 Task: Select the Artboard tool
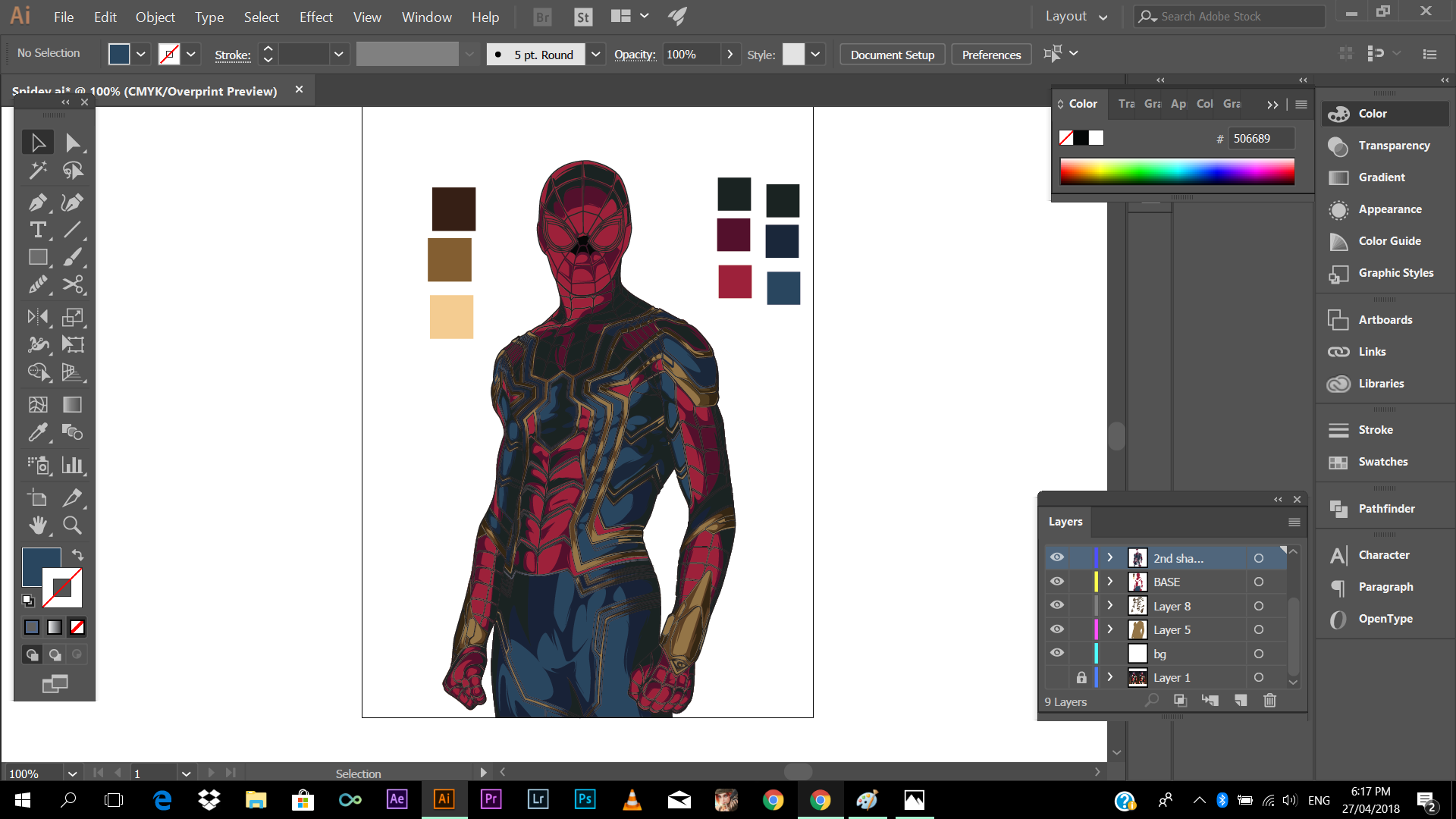37,497
